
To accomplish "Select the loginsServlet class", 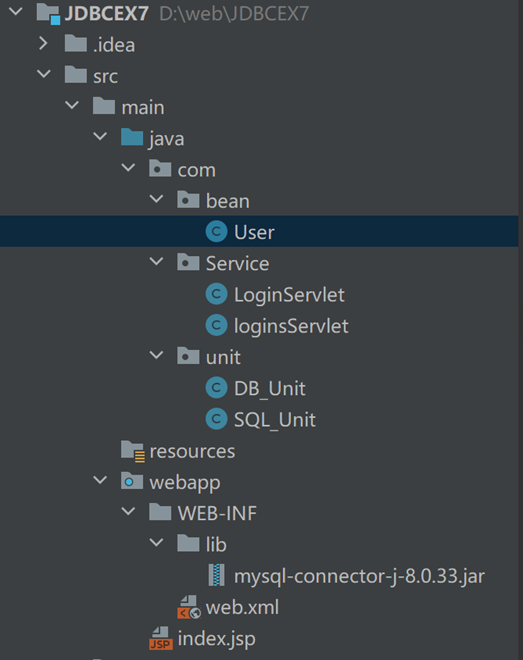I will tap(291, 326).
